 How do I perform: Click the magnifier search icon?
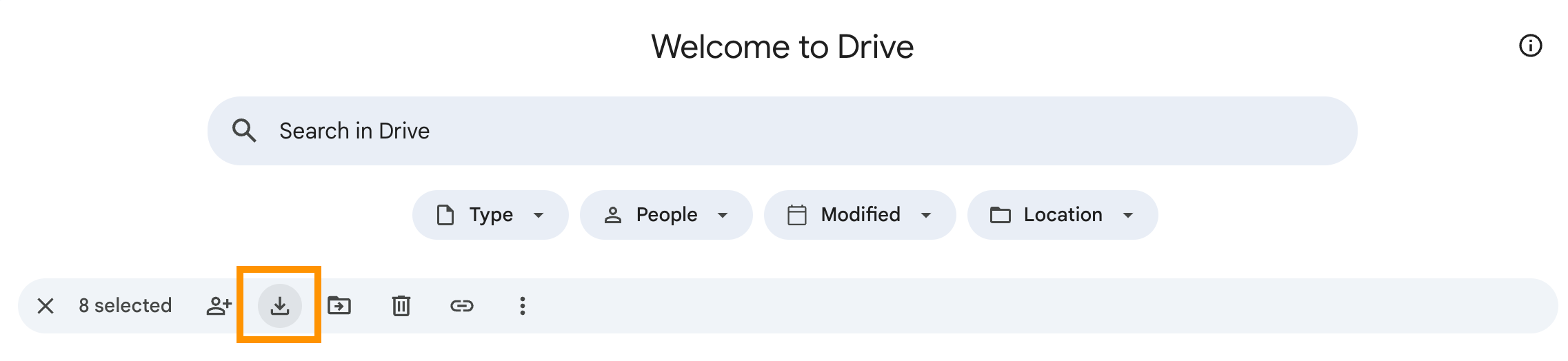244,130
